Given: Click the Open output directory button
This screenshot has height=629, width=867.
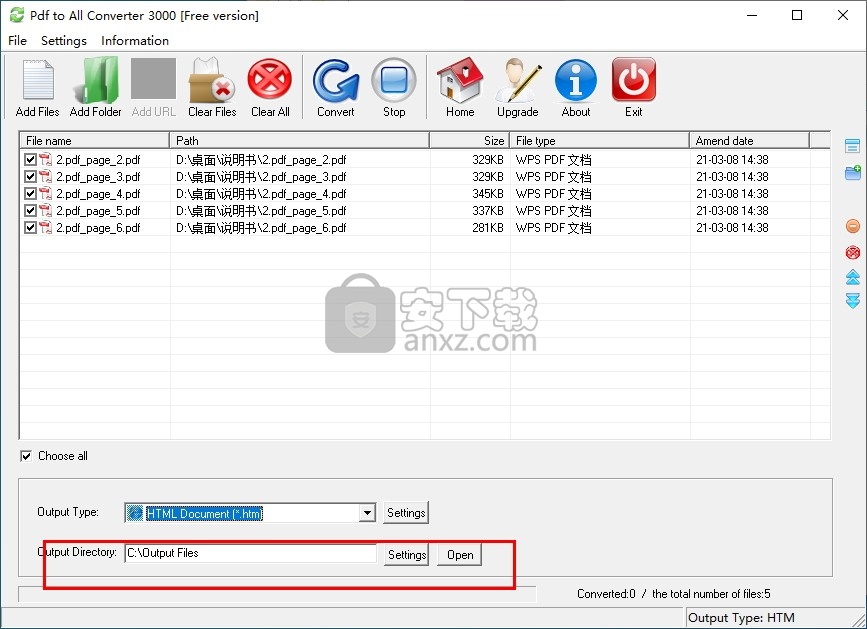Looking at the screenshot, I should [459, 554].
